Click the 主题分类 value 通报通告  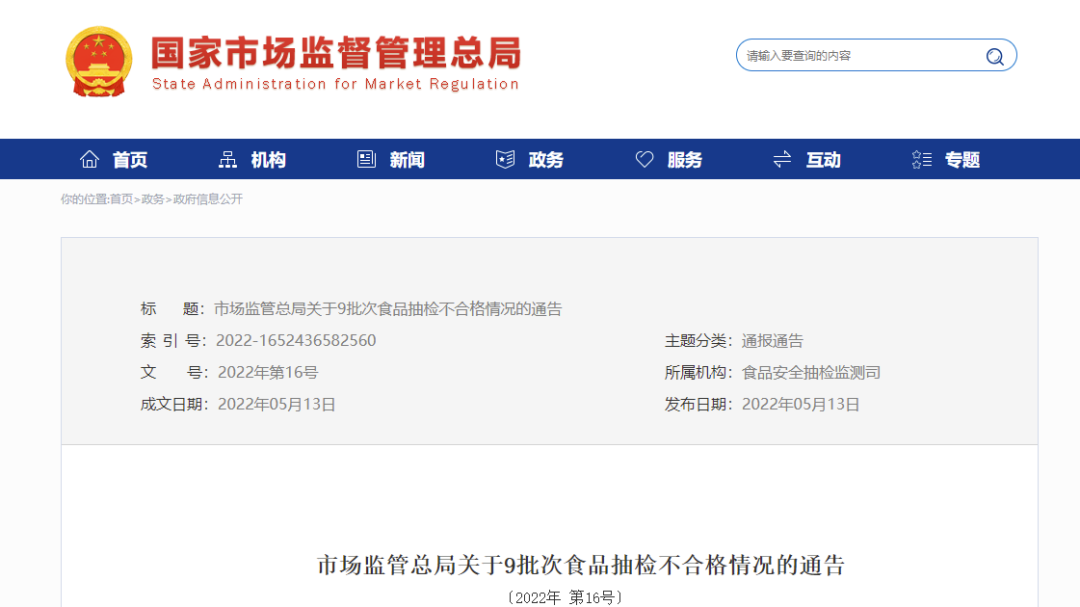[773, 341]
